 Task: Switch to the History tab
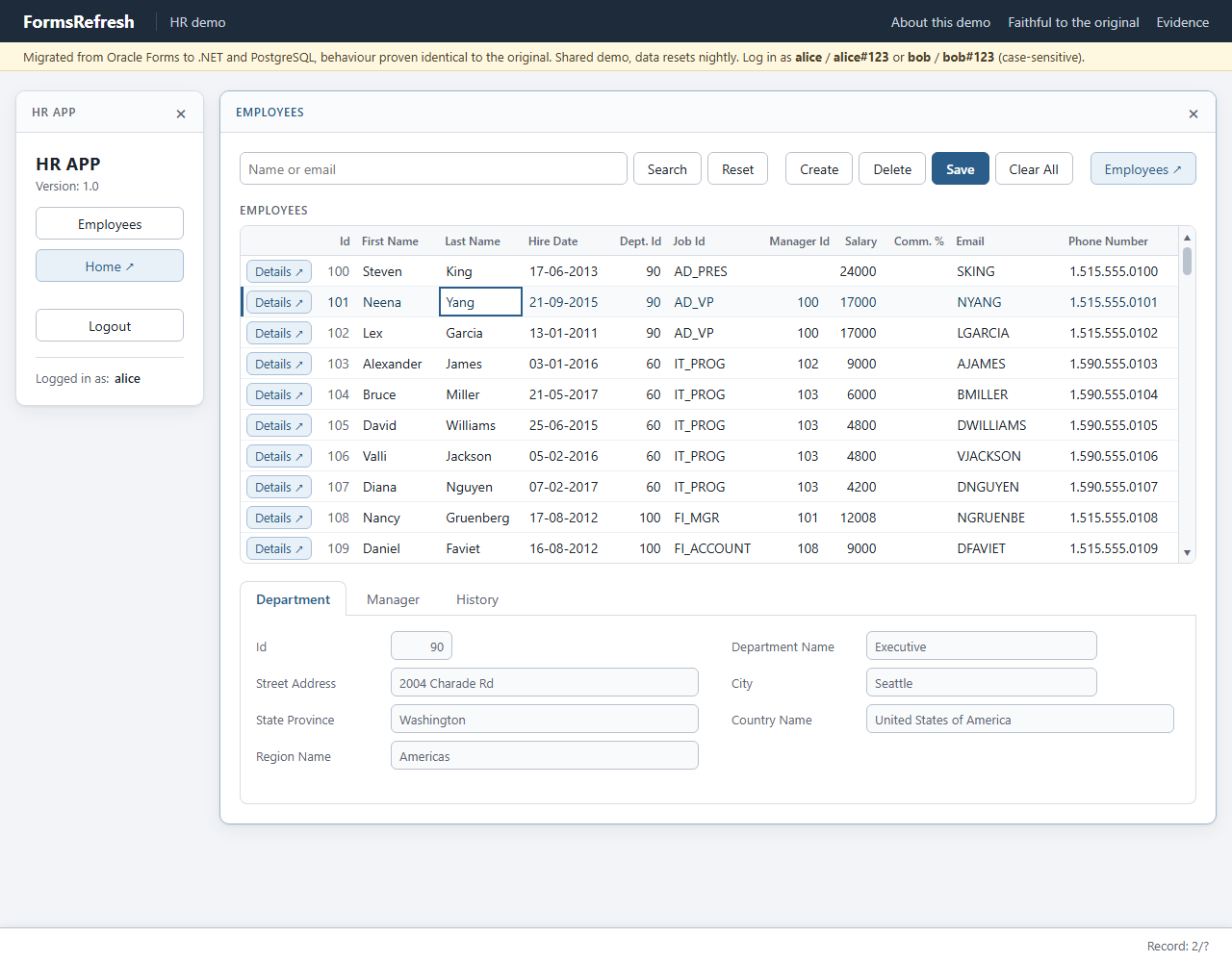click(x=477, y=599)
